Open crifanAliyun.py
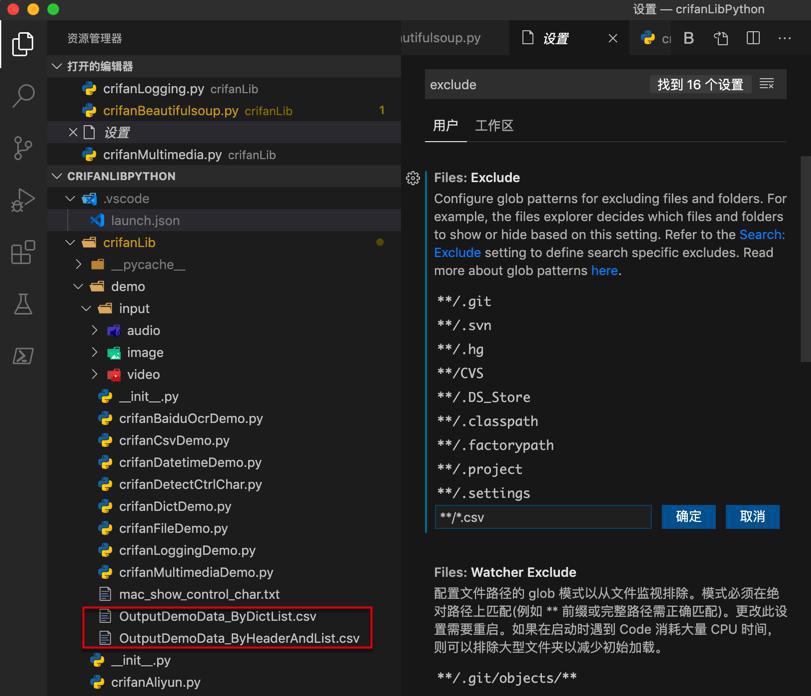 coord(224,682)
